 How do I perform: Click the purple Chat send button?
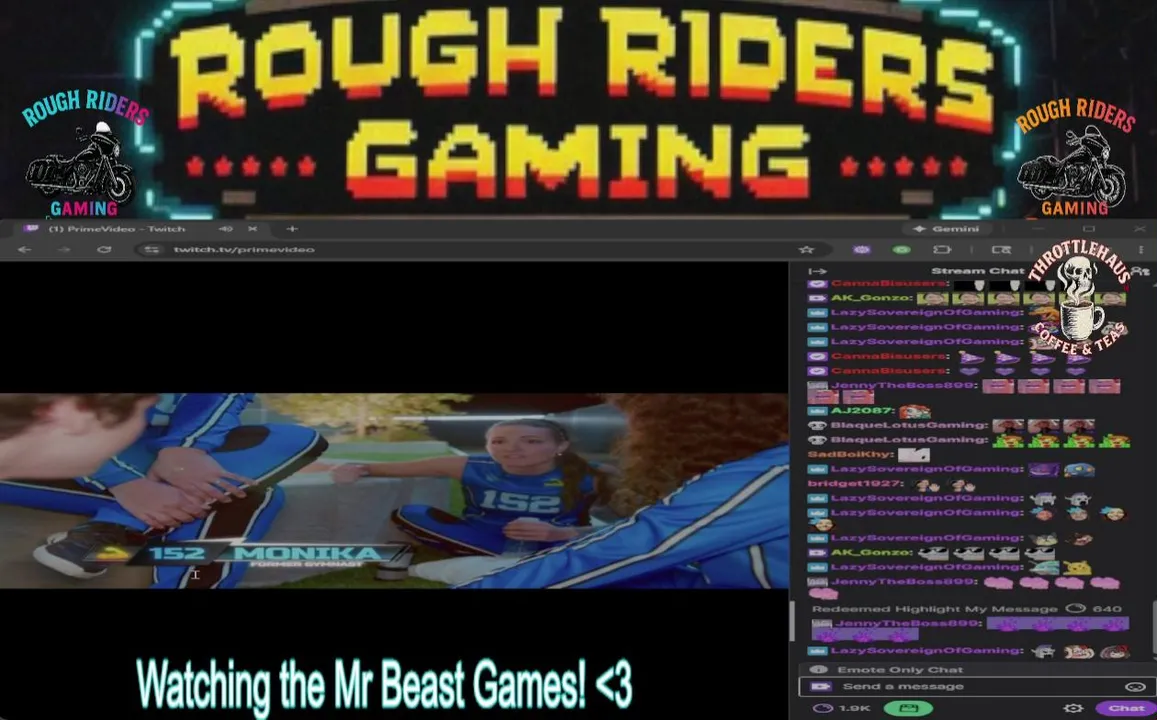tap(1126, 707)
